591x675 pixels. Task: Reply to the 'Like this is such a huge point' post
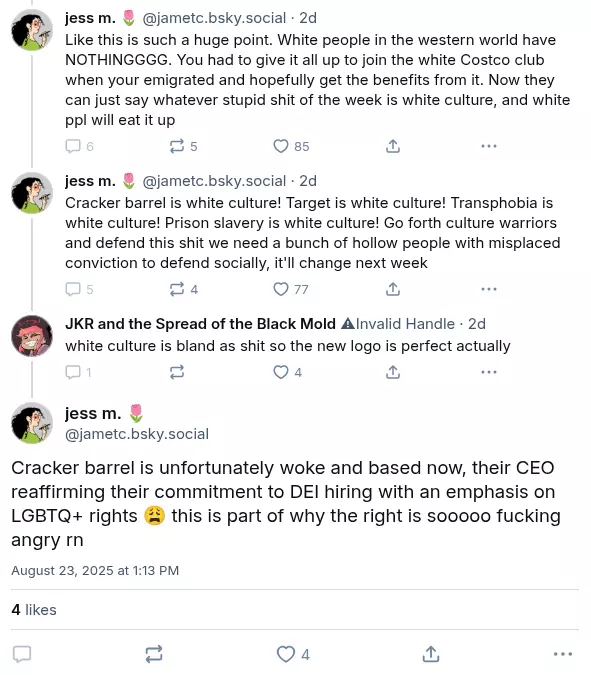coord(79,146)
